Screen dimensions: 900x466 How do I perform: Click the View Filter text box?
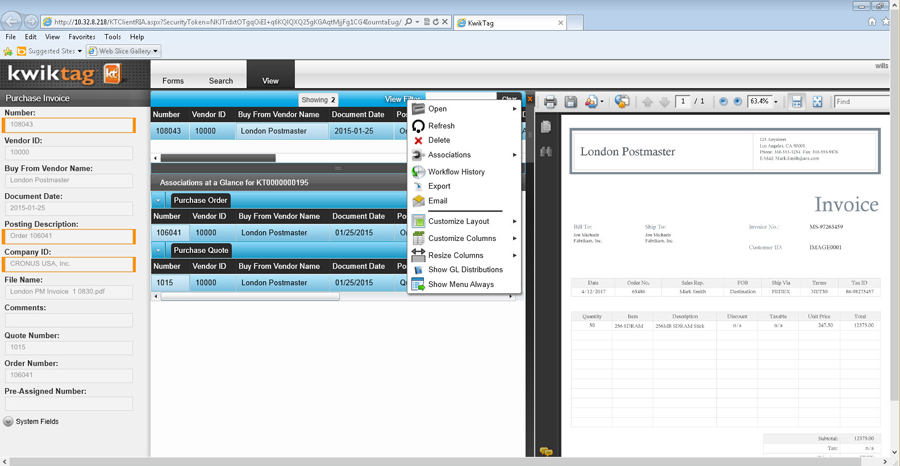(460, 98)
